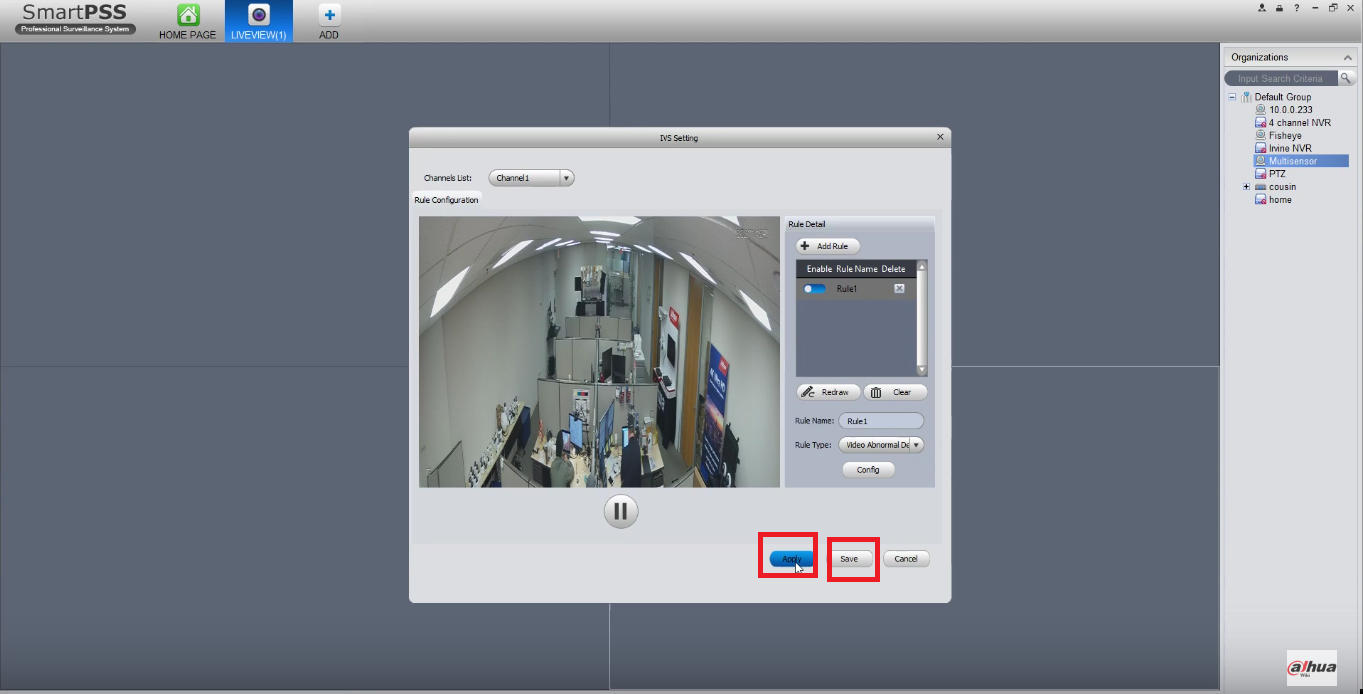1363x694 pixels.
Task: Select Multisensor device in tree
Action: click(1293, 161)
